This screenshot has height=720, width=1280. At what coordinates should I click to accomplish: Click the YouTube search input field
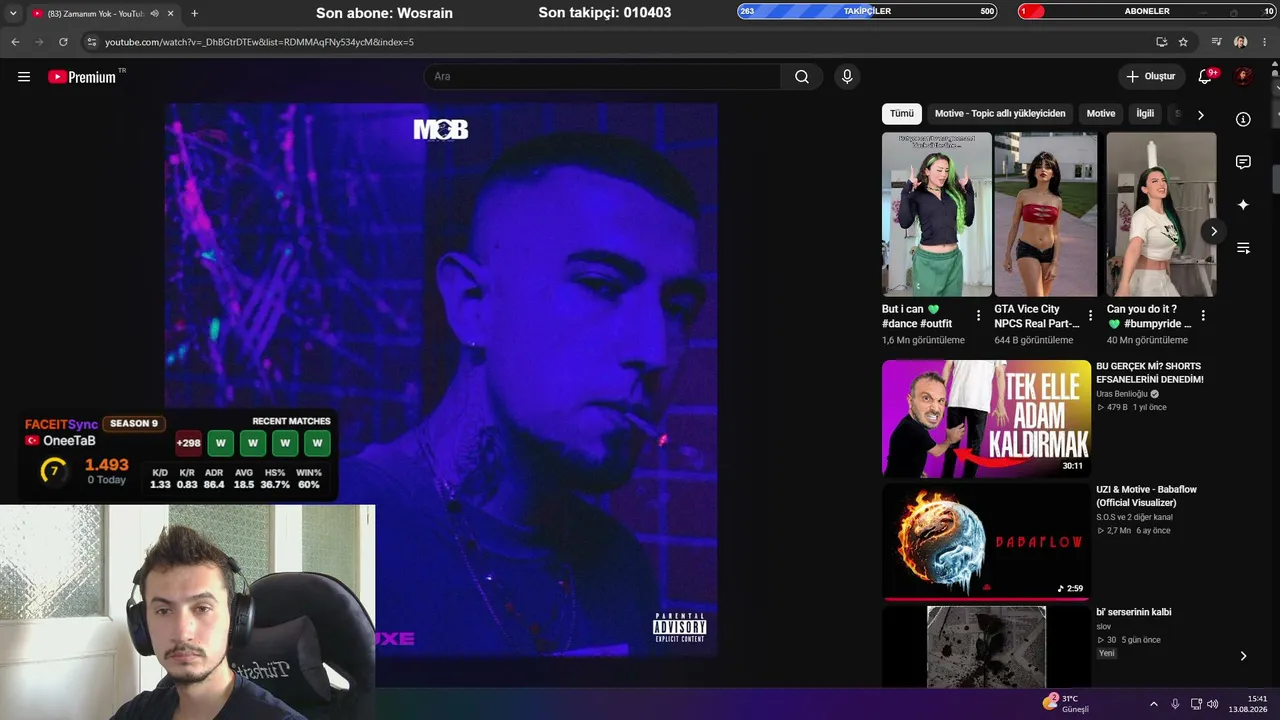point(603,77)
